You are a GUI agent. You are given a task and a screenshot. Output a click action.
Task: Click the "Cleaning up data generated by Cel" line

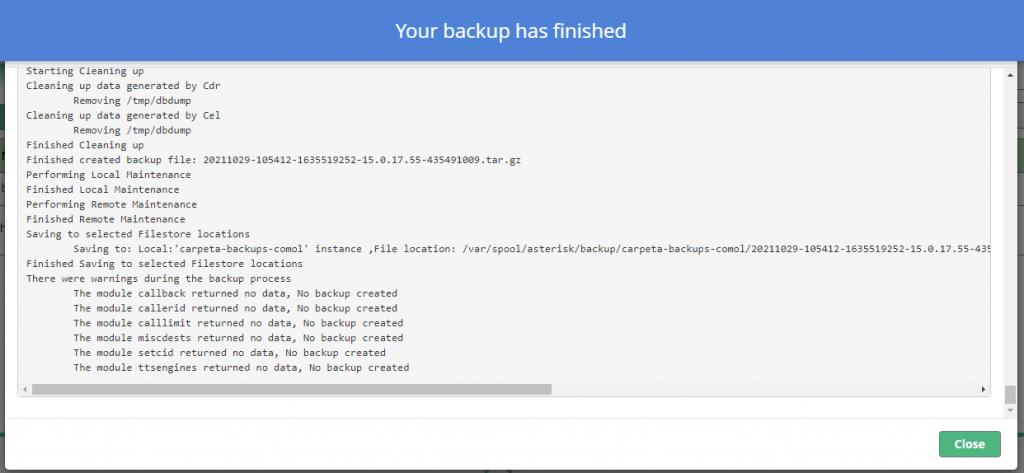click(x=123, y=115)
